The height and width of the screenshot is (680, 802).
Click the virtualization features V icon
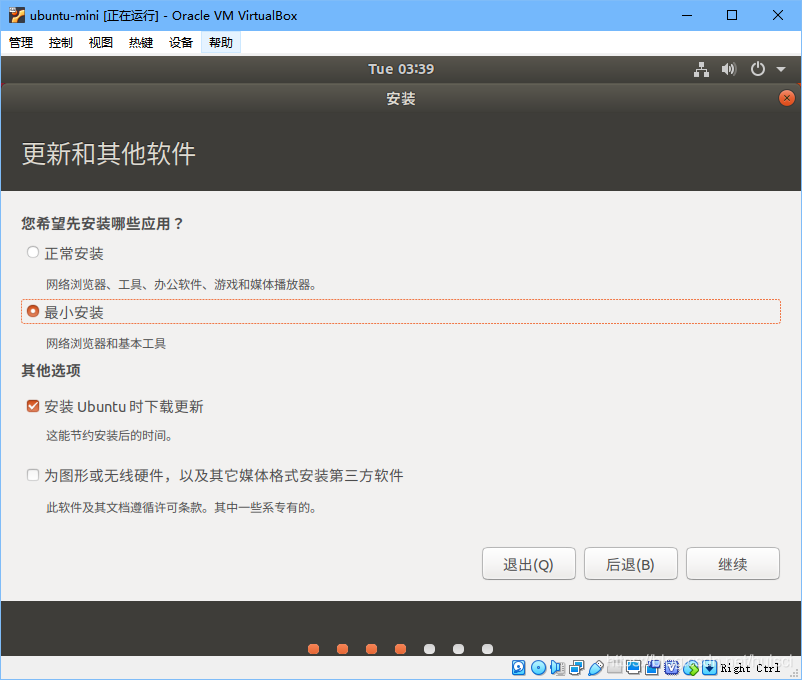tap(671, 667)
